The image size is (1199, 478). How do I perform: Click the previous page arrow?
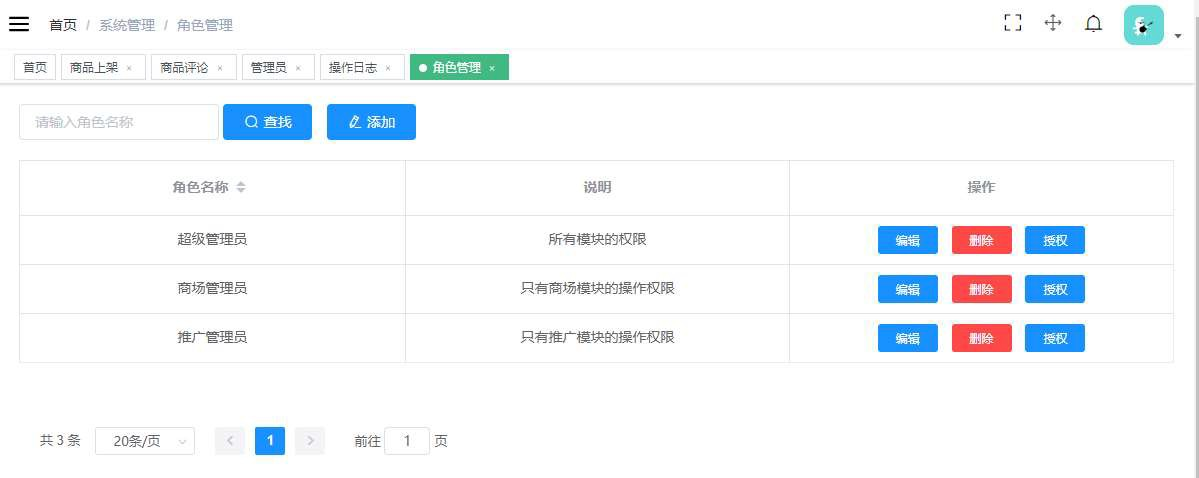click(230, 441)
